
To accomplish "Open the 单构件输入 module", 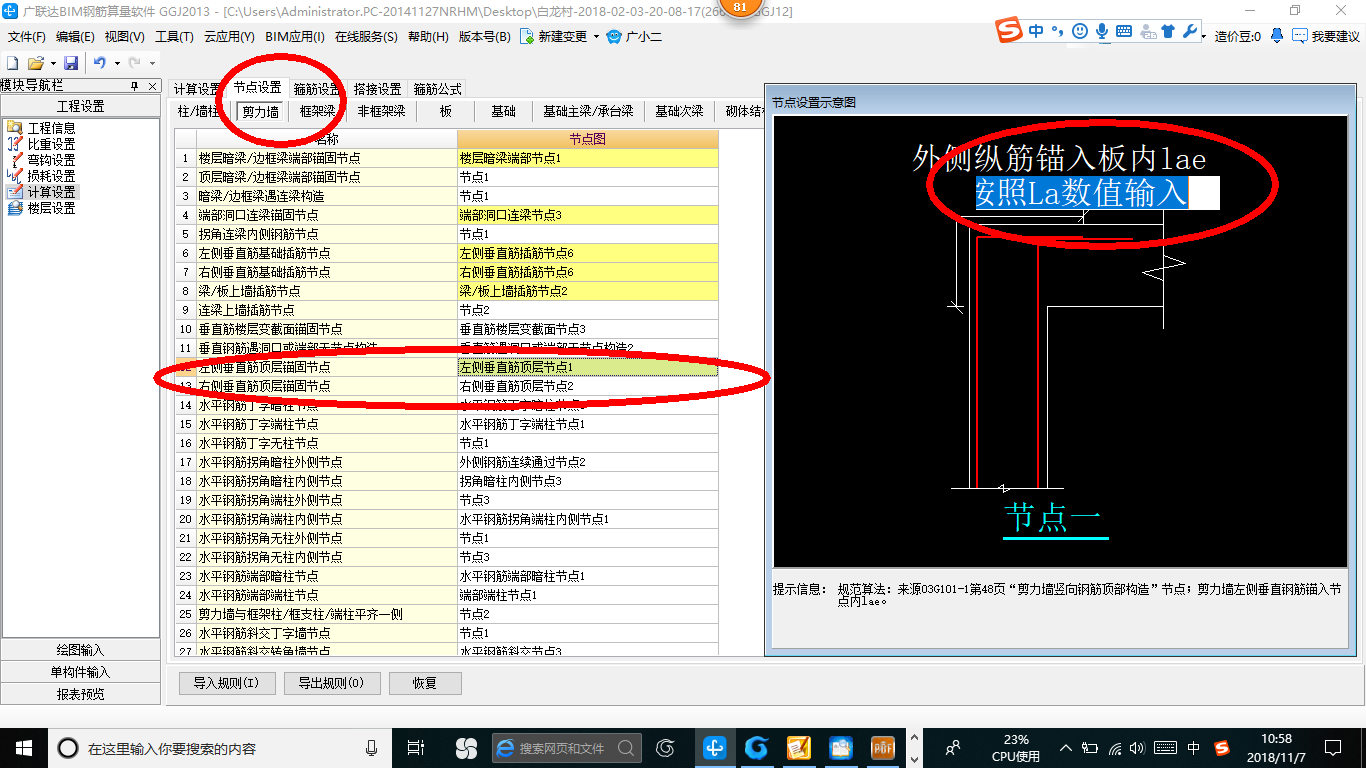I will tap(80, 672).
